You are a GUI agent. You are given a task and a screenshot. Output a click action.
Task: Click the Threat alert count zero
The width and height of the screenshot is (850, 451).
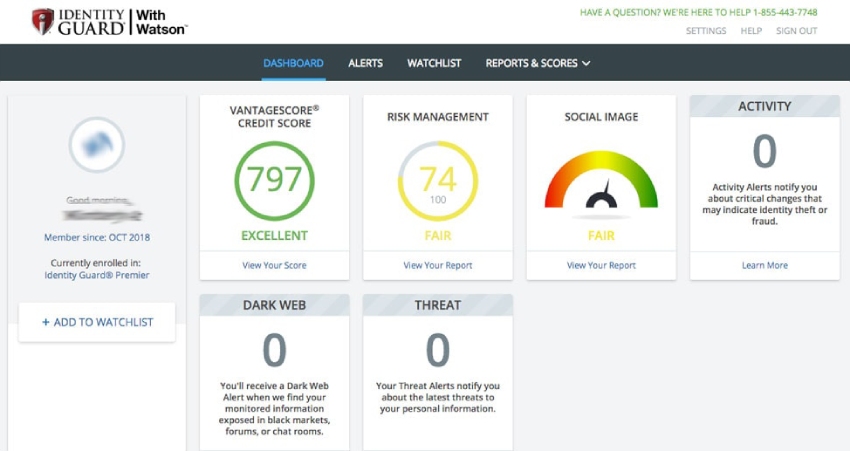point(438,350)
